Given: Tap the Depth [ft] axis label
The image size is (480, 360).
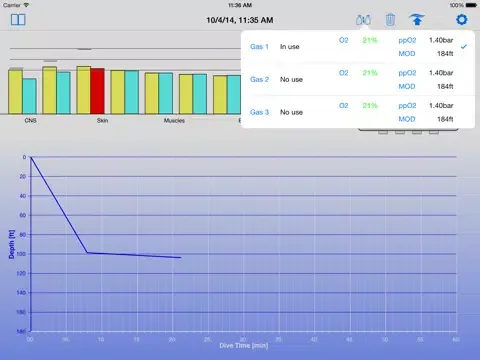Looking at the screenshot, I should click(12, 244).
